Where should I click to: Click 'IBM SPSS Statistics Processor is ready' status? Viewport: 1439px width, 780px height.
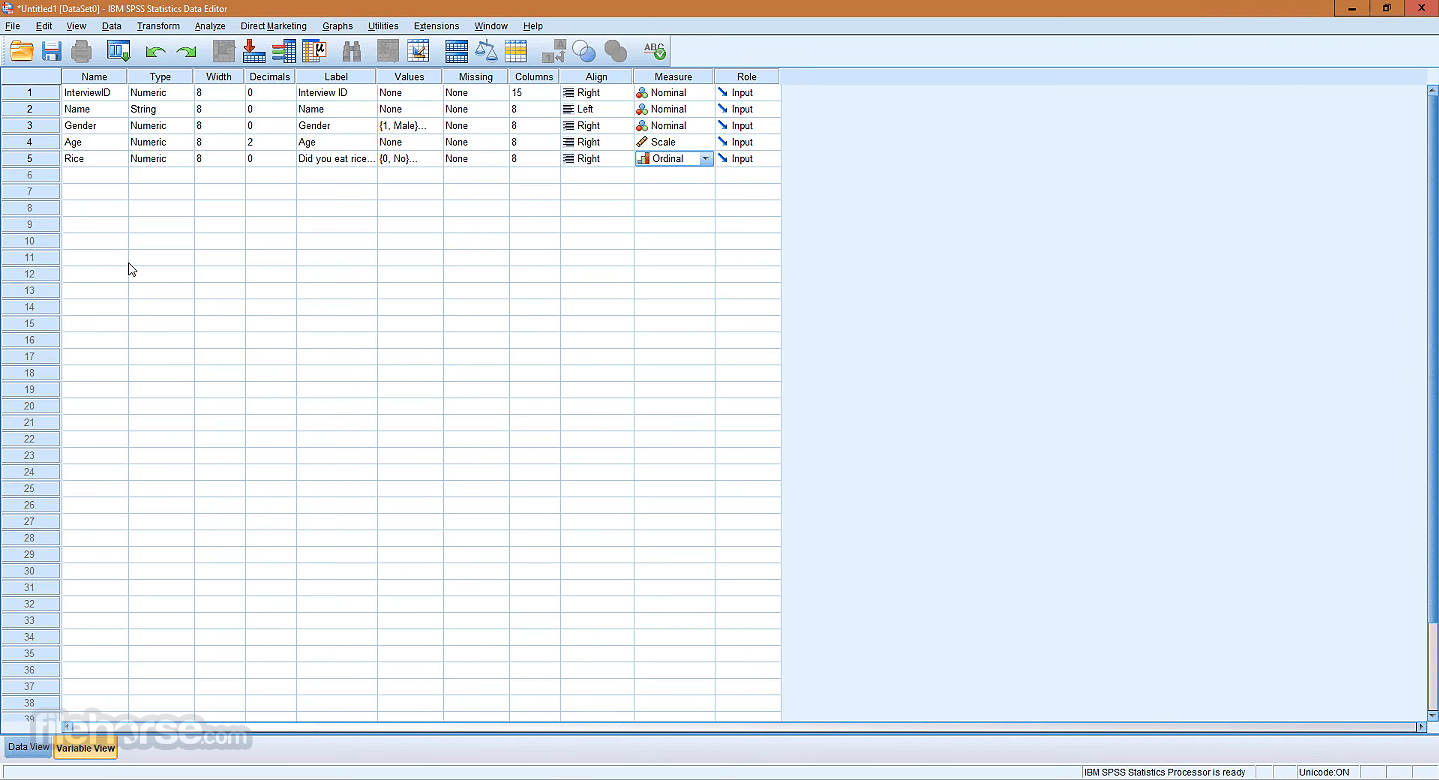[x=1164, y=772]
